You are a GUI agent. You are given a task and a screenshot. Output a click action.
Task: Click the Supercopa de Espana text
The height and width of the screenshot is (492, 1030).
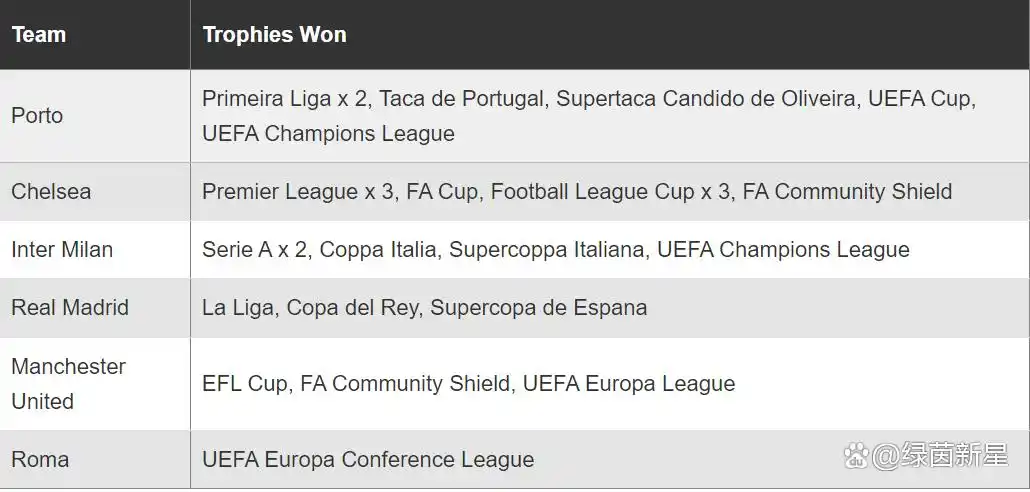tap(539, 307)
